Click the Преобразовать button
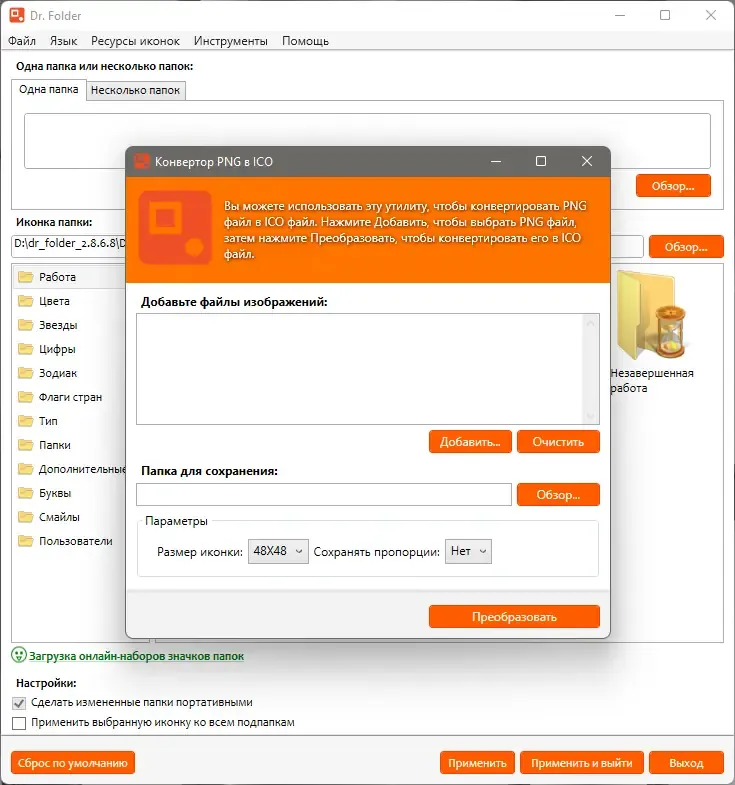Viewport: 735px width, 785px height. 514,616
